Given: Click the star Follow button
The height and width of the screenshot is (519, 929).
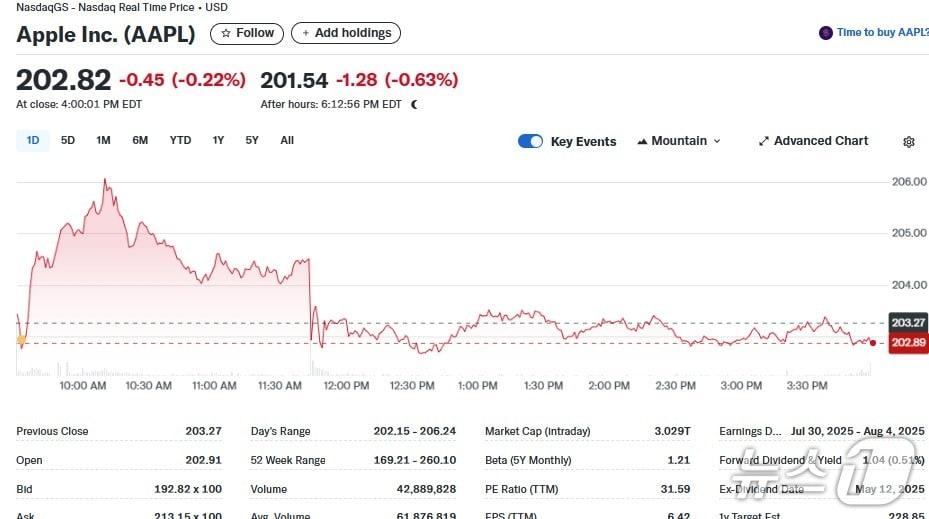Looking at the screenshot, I should pos(247,34).
